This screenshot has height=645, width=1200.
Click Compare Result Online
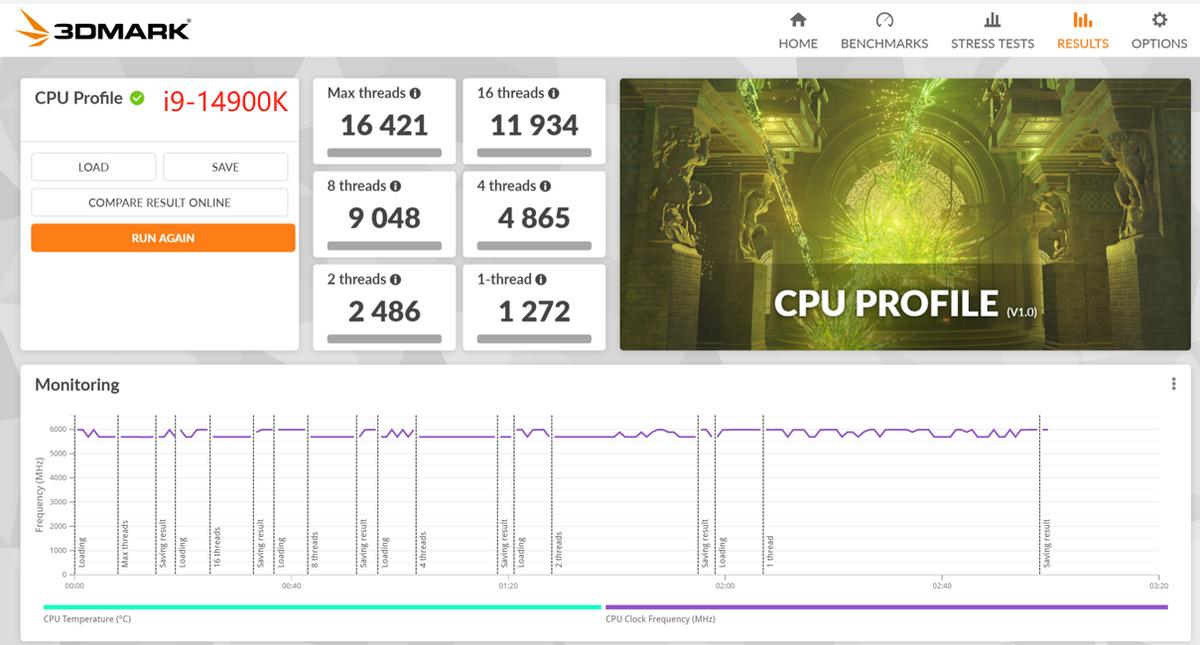click(159, 202)
